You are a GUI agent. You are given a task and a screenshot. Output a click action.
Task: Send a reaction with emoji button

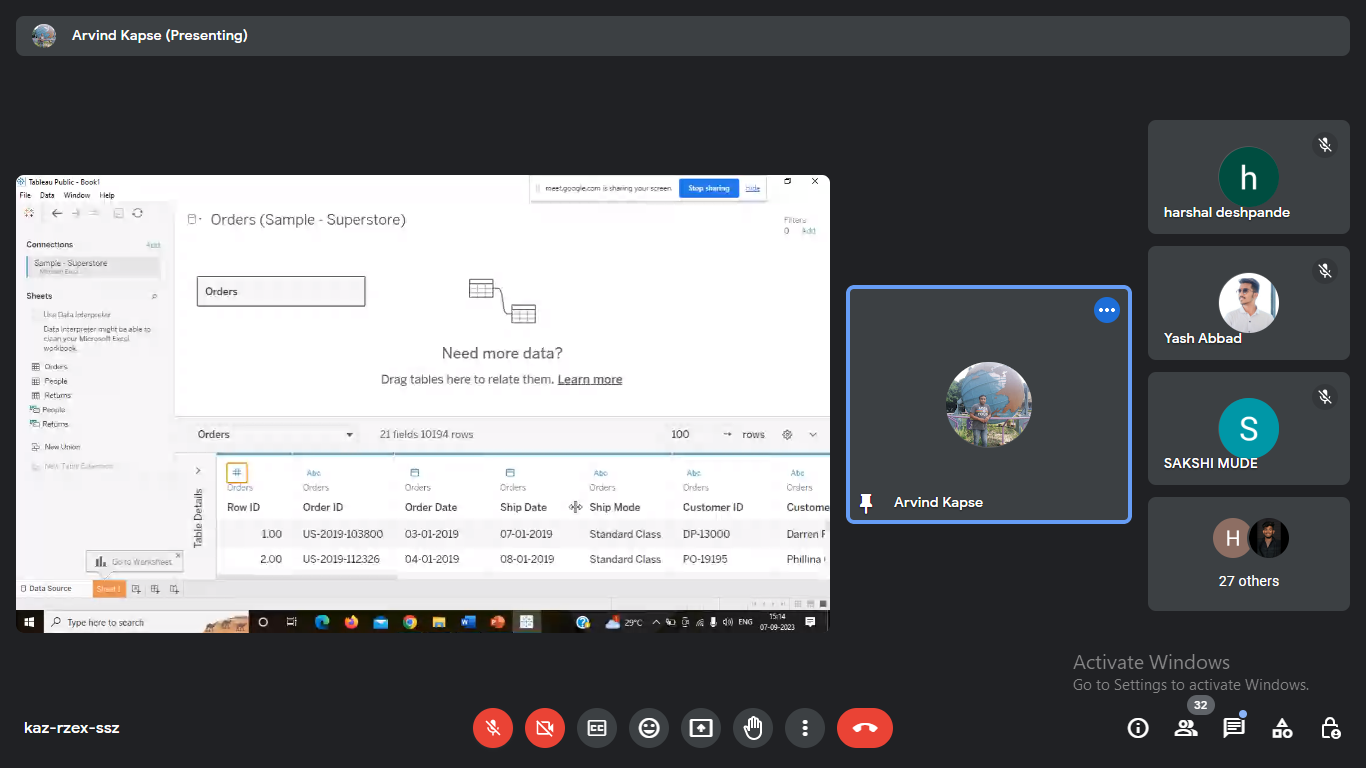(649, 728)
